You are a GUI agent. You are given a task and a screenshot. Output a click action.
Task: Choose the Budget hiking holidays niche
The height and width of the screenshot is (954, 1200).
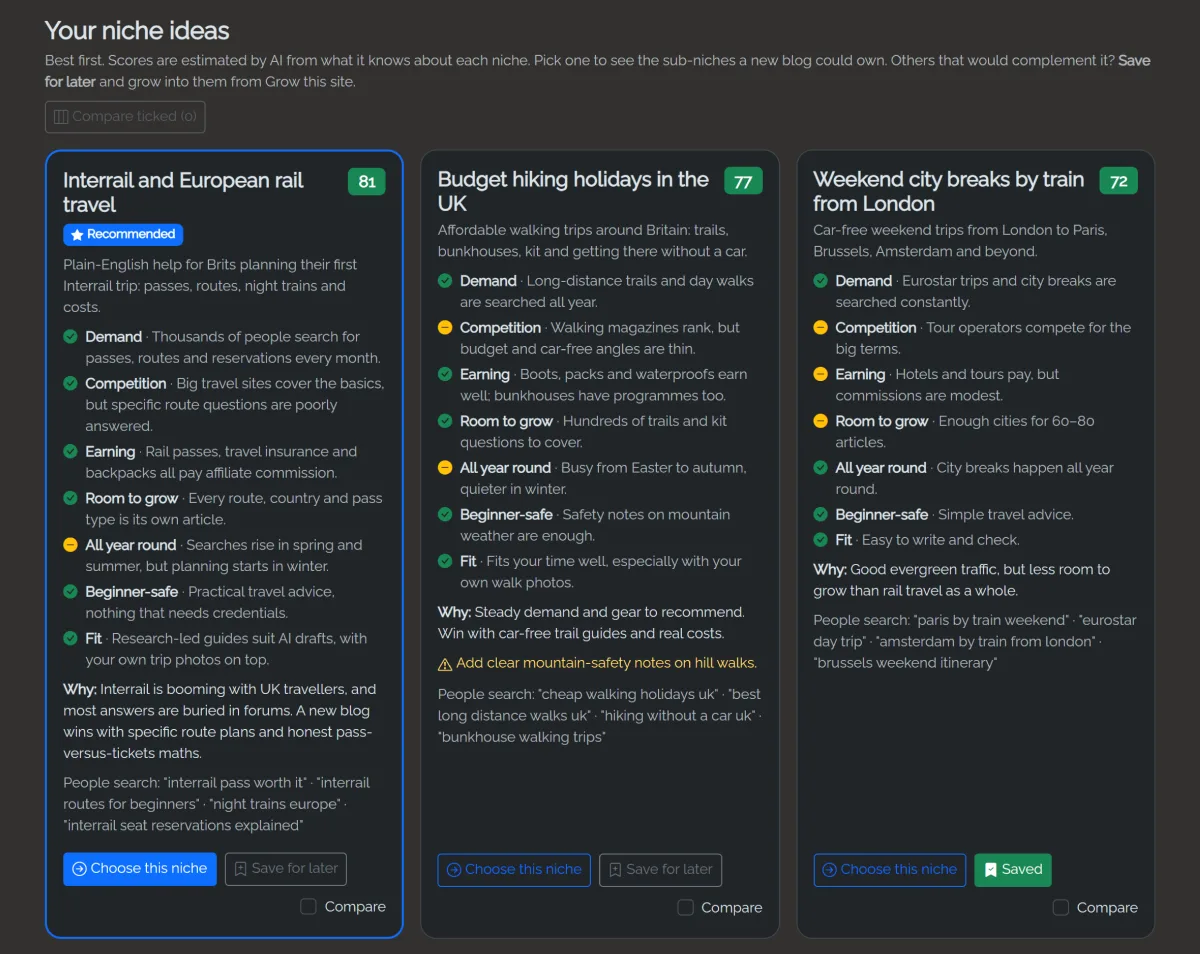(514, 869)
